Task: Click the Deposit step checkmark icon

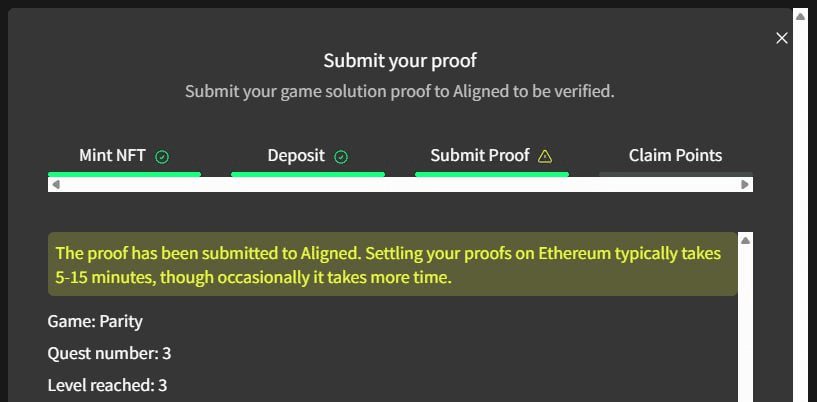Action: tap(341, 156)
